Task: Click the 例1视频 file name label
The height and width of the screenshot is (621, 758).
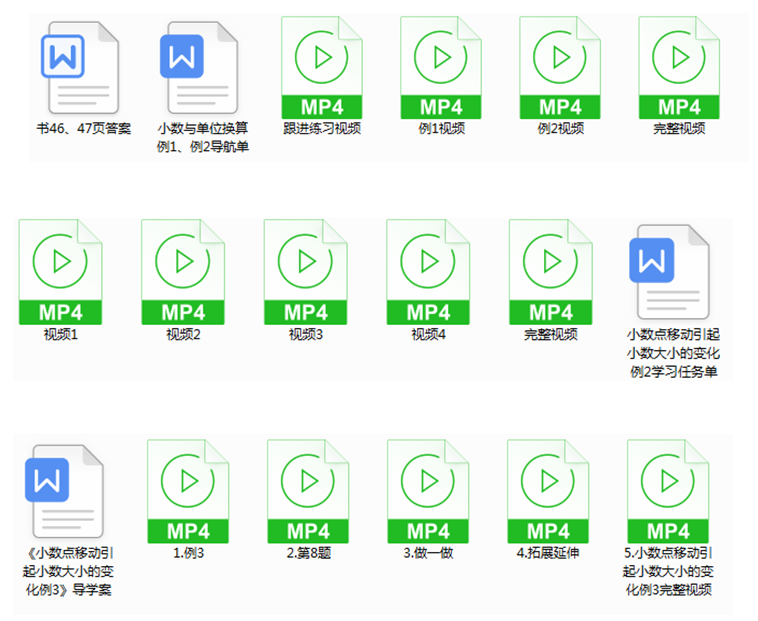Action: [441, 129]
